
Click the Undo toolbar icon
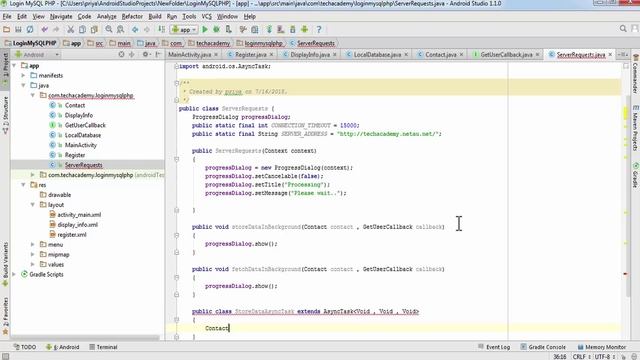click(44, 29)
